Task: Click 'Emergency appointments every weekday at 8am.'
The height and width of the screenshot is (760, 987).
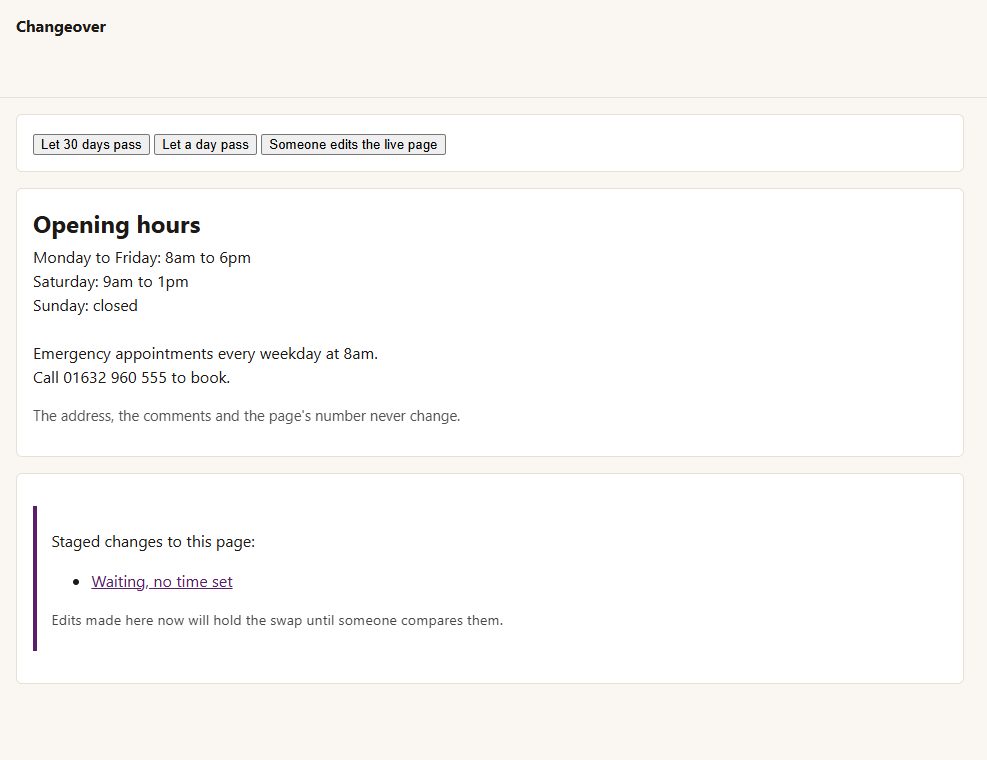Action: 205,354
